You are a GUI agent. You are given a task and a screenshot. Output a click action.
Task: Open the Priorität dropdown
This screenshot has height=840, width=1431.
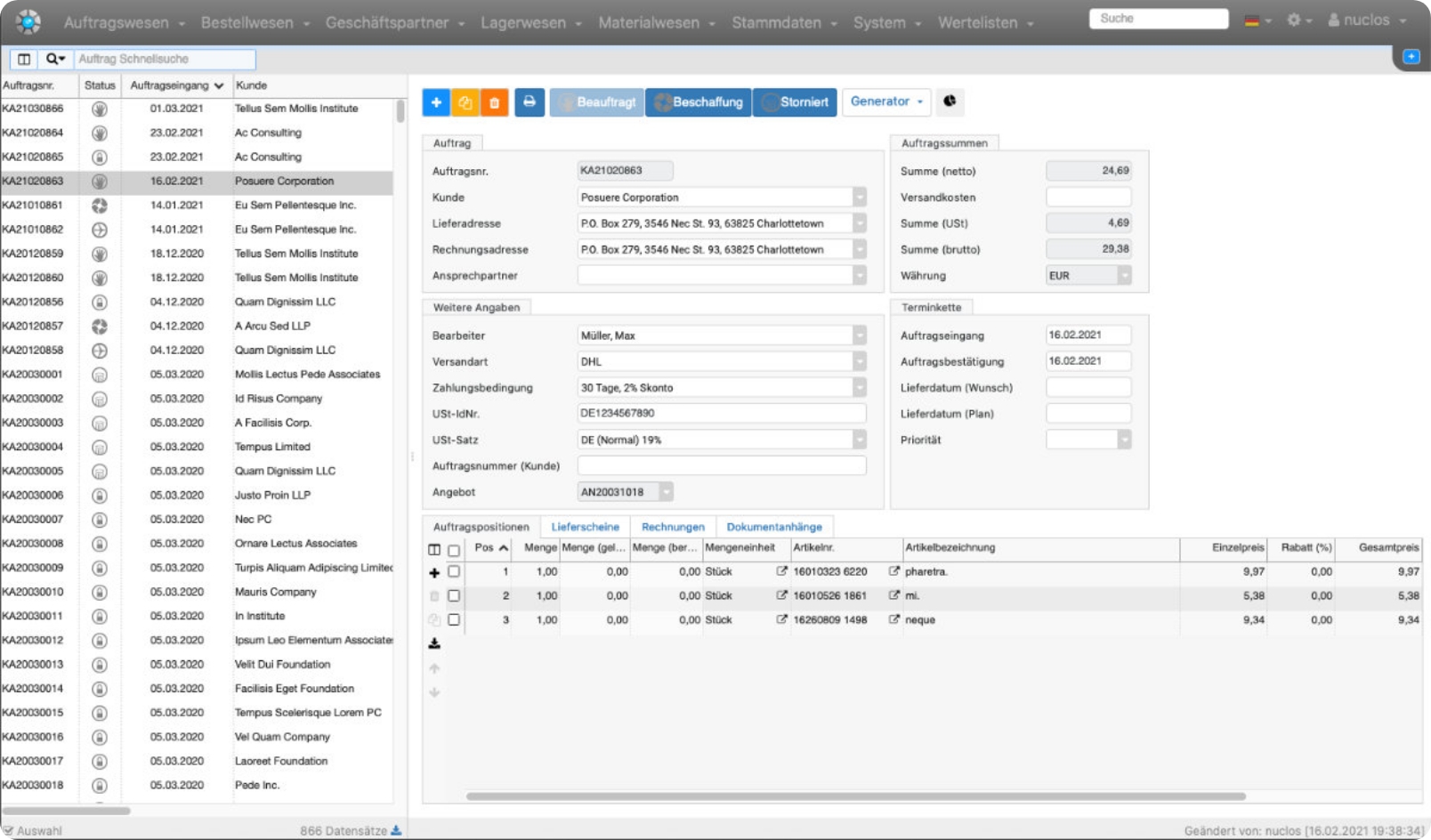click(1125, 440)
